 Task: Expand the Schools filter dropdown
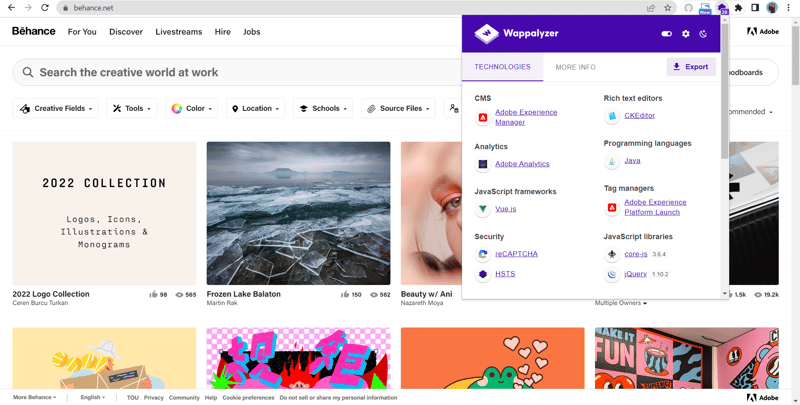[323, 108]
